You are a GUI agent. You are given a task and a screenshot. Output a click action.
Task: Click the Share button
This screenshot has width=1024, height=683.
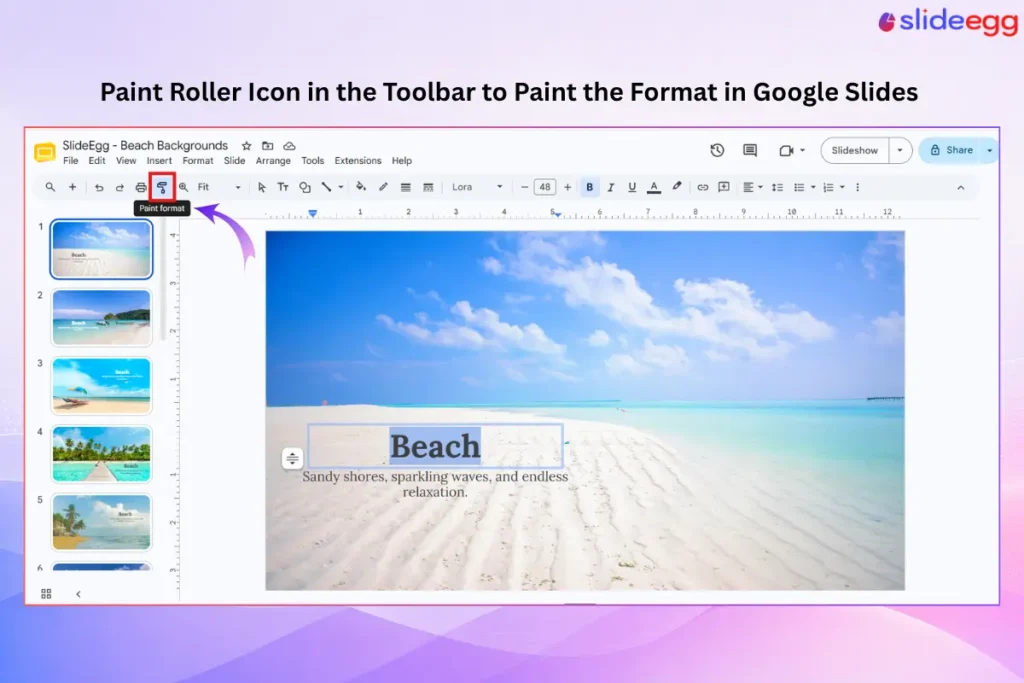pos(952,150)
